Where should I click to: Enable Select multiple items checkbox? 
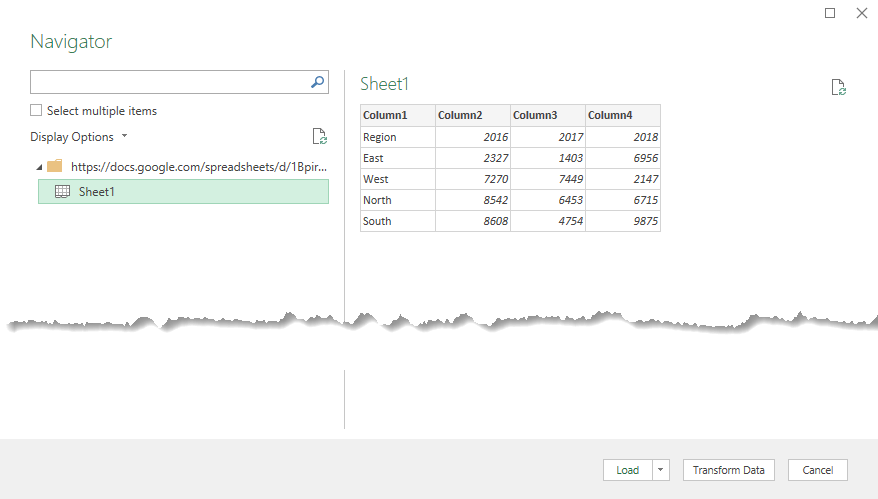click(36, 110)
